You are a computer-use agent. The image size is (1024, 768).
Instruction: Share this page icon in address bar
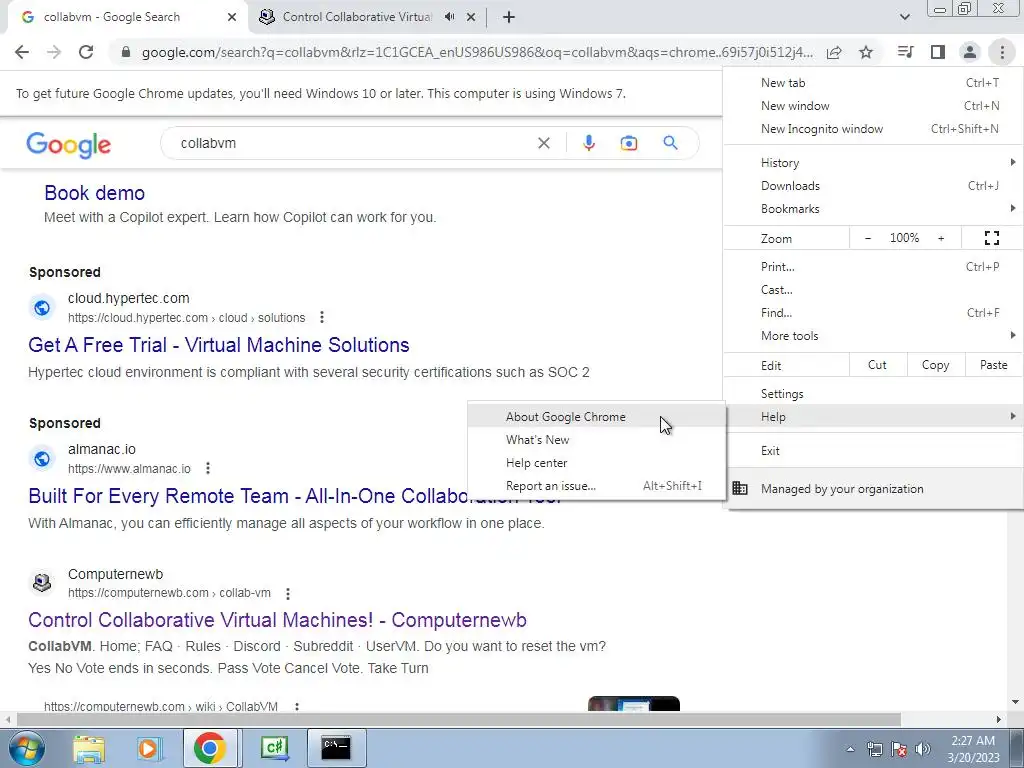(x=834, y=52)
